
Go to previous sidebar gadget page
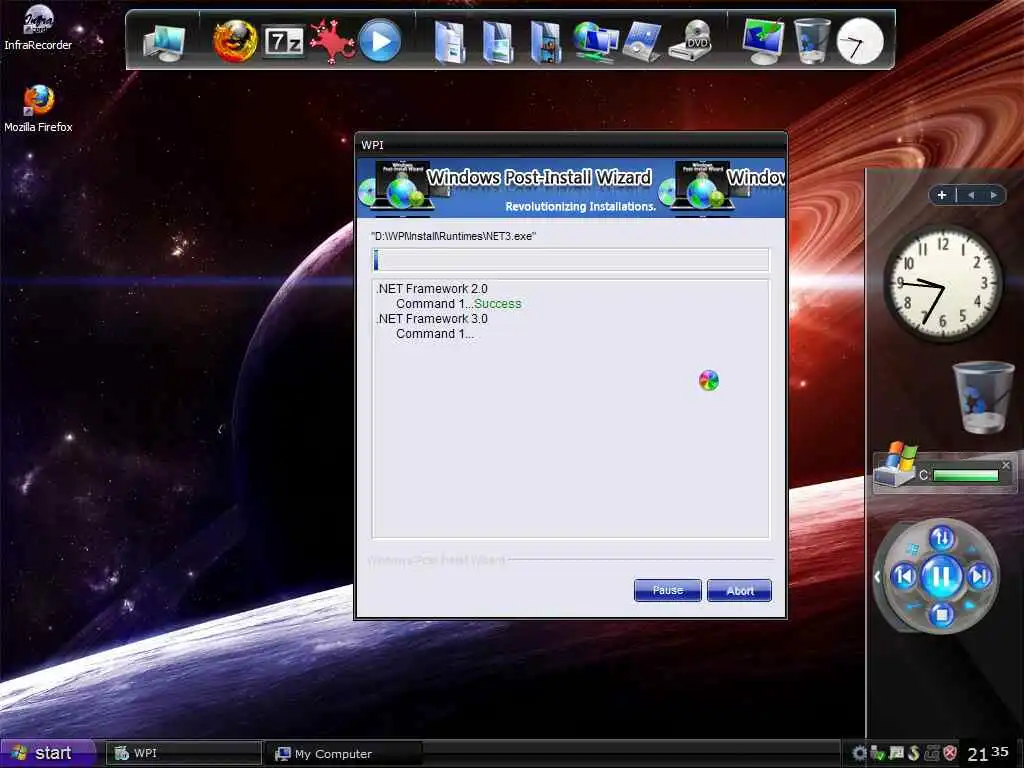971,195
